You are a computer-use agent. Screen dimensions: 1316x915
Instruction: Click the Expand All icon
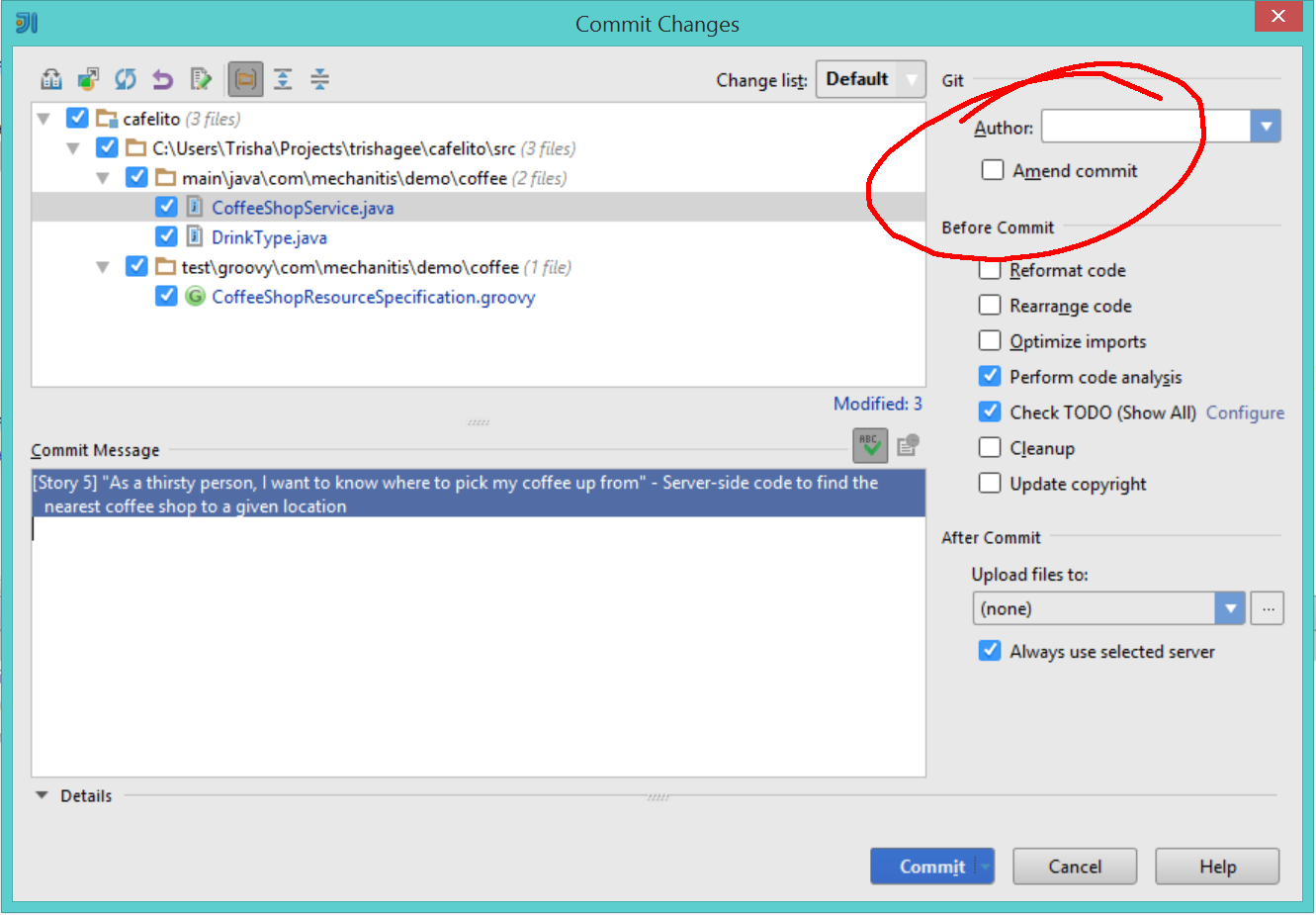pos(283,78)
